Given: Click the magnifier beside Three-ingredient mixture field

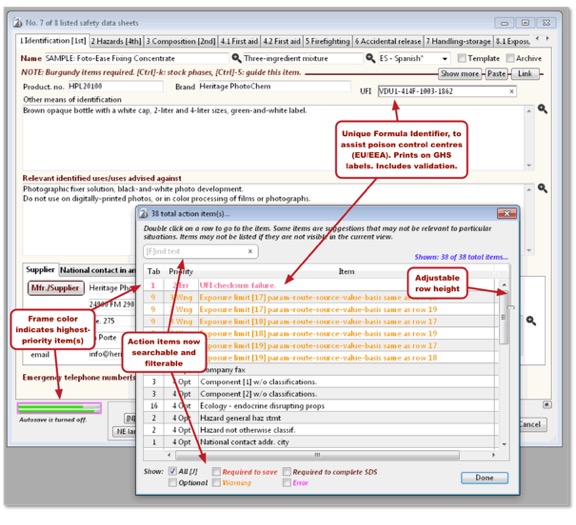Looking at the screenshot, I should 370,58.
